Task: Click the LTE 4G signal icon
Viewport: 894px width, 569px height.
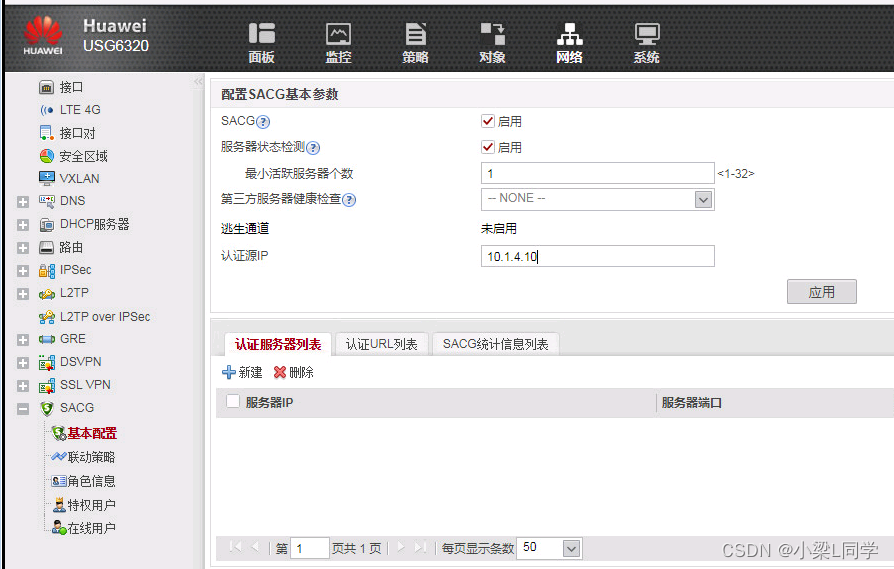Action: [x=46, y=110]
